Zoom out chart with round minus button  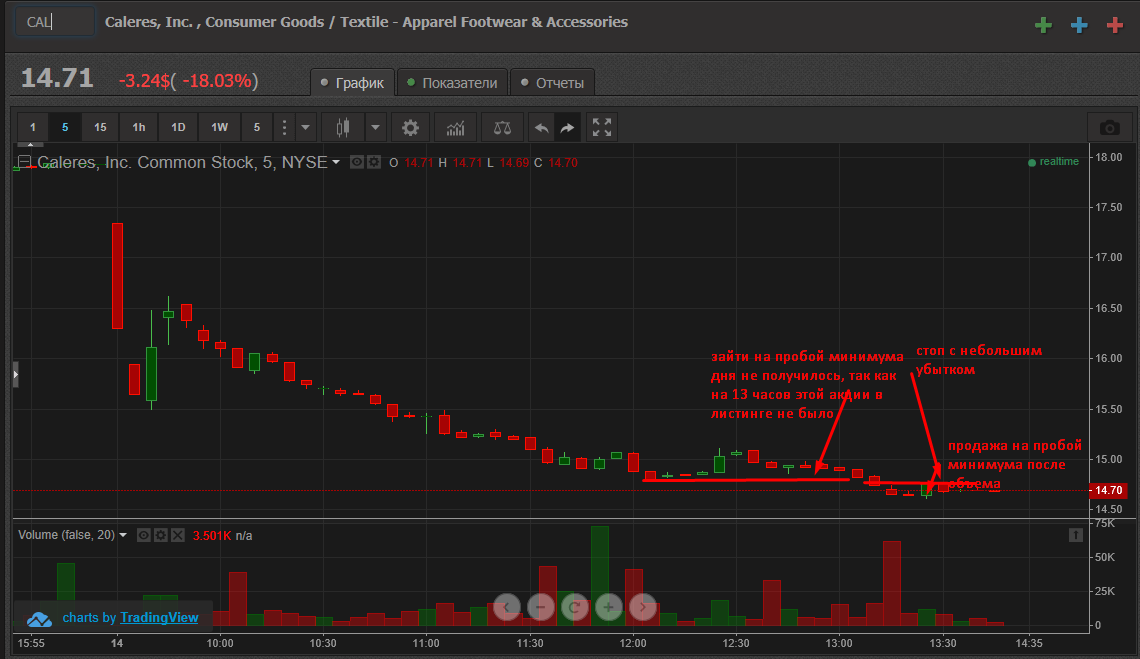pos(540,607)
